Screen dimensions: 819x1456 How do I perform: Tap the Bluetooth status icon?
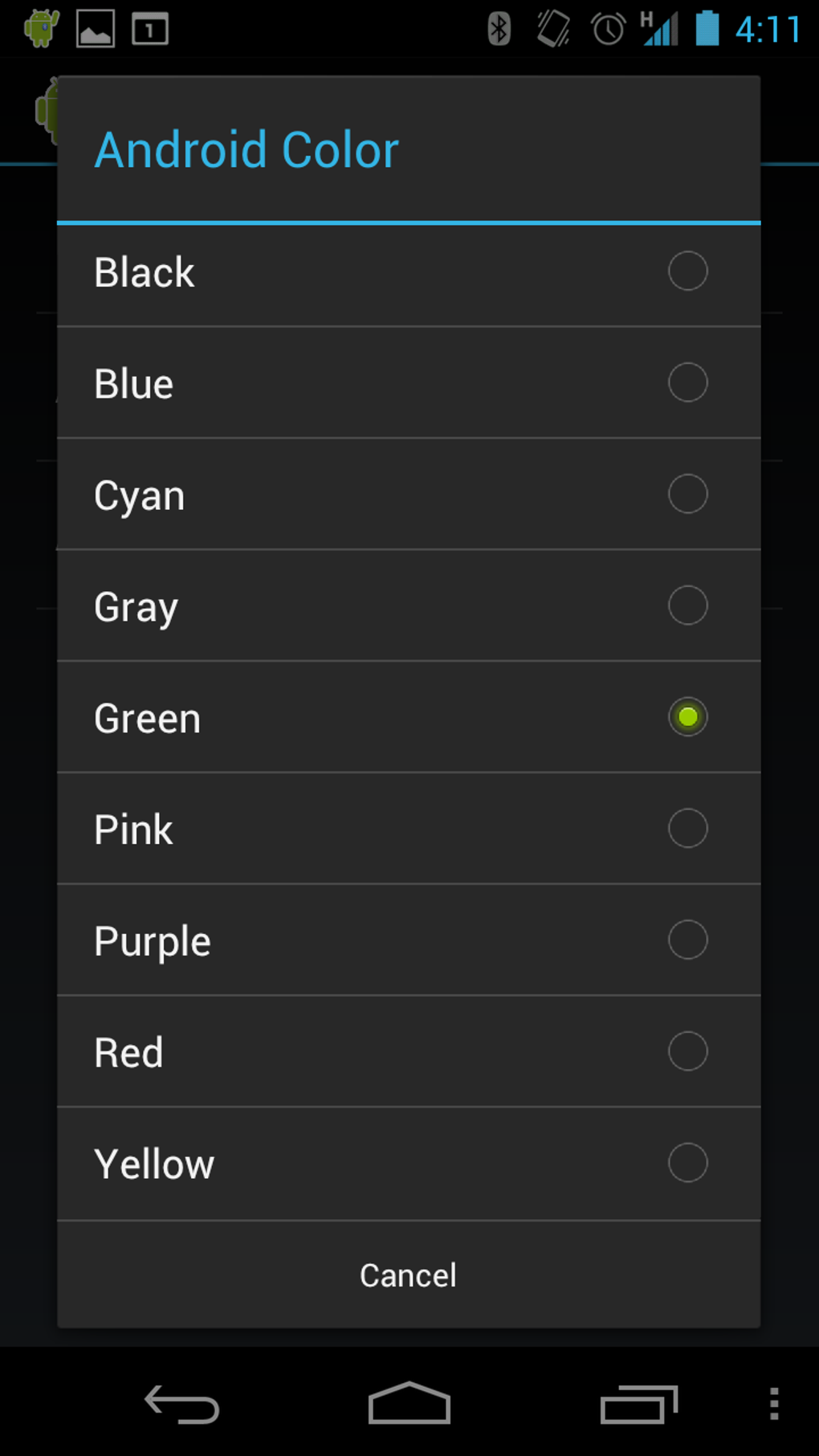(499, 29)
